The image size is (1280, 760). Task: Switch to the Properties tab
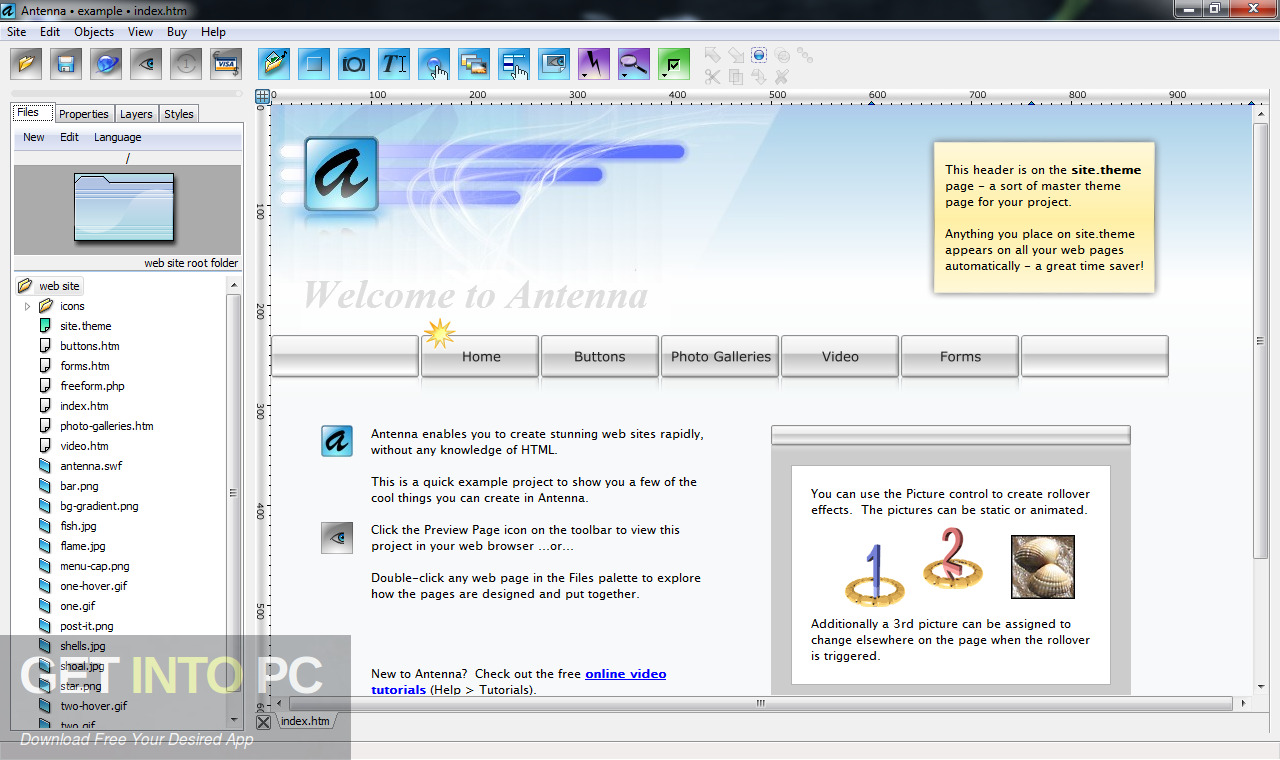(x=83, y=114)
